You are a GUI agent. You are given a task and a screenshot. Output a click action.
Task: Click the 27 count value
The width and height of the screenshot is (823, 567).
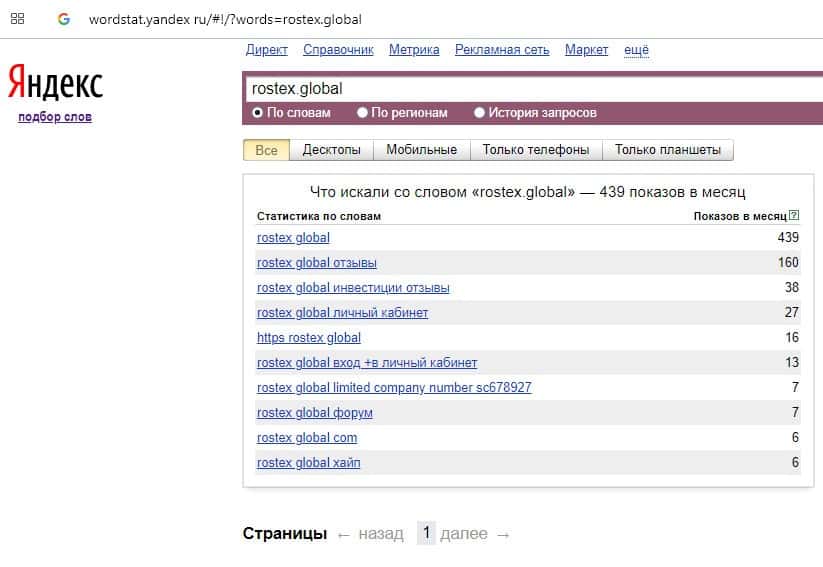pyautogui.click(x=792, y=312)
